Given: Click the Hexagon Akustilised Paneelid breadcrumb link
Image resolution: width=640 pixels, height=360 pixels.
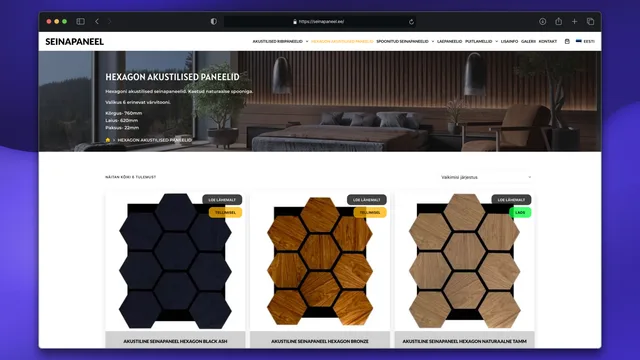Looking at the screenshot, I should (x=155, y=140).
